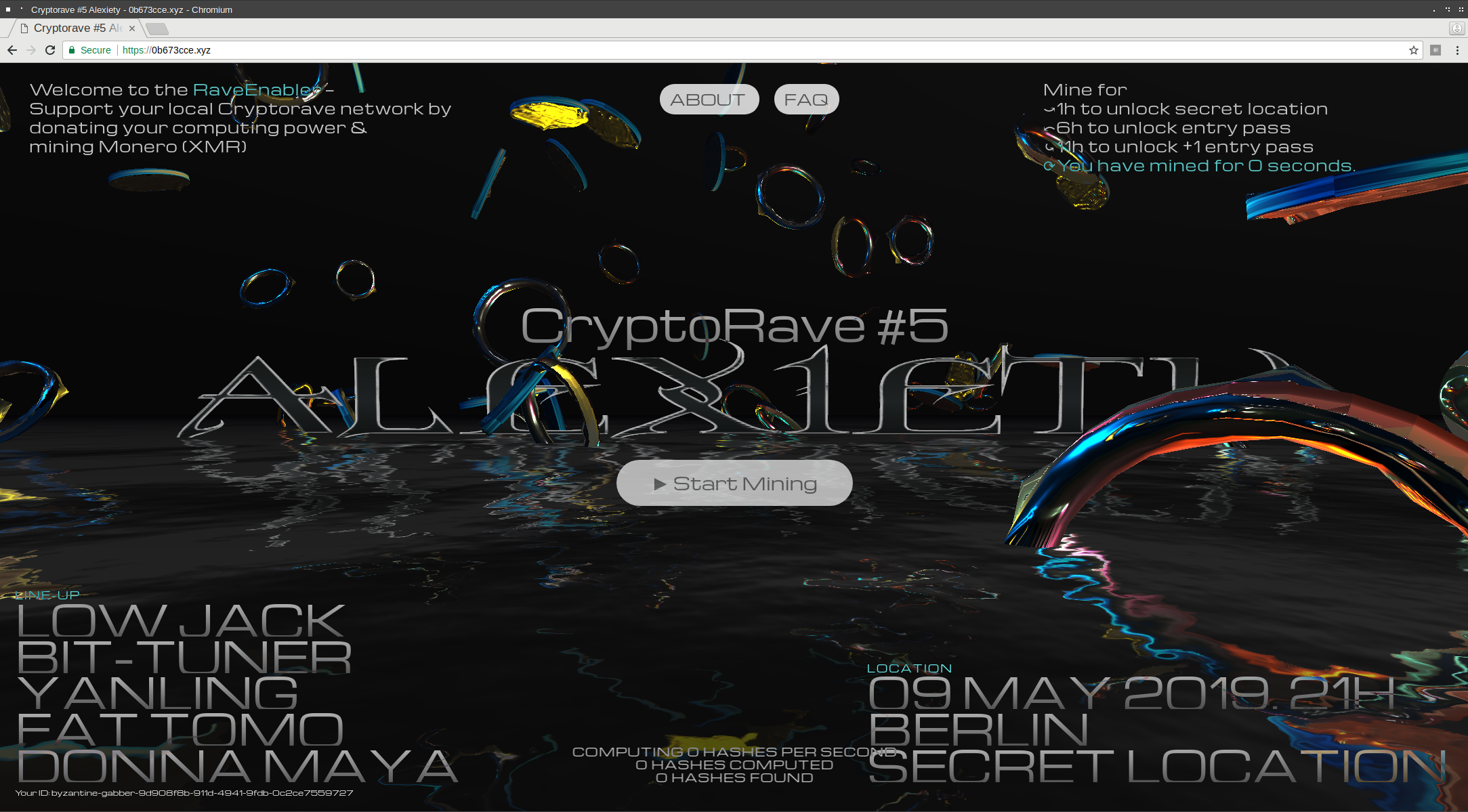The width and height of the screenshot is (1468, 812).
Task: Go back to the previous page
Action: 12,49
